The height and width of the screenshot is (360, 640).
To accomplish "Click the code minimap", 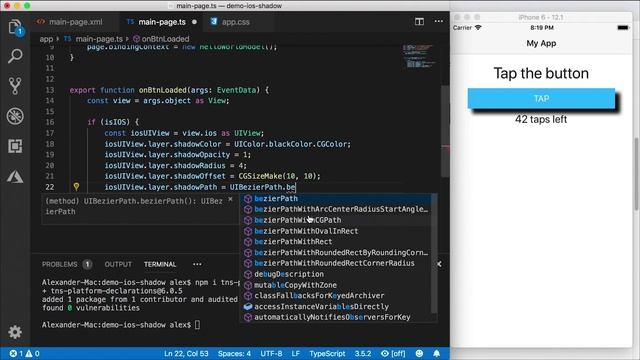I will tap(419, 57).
